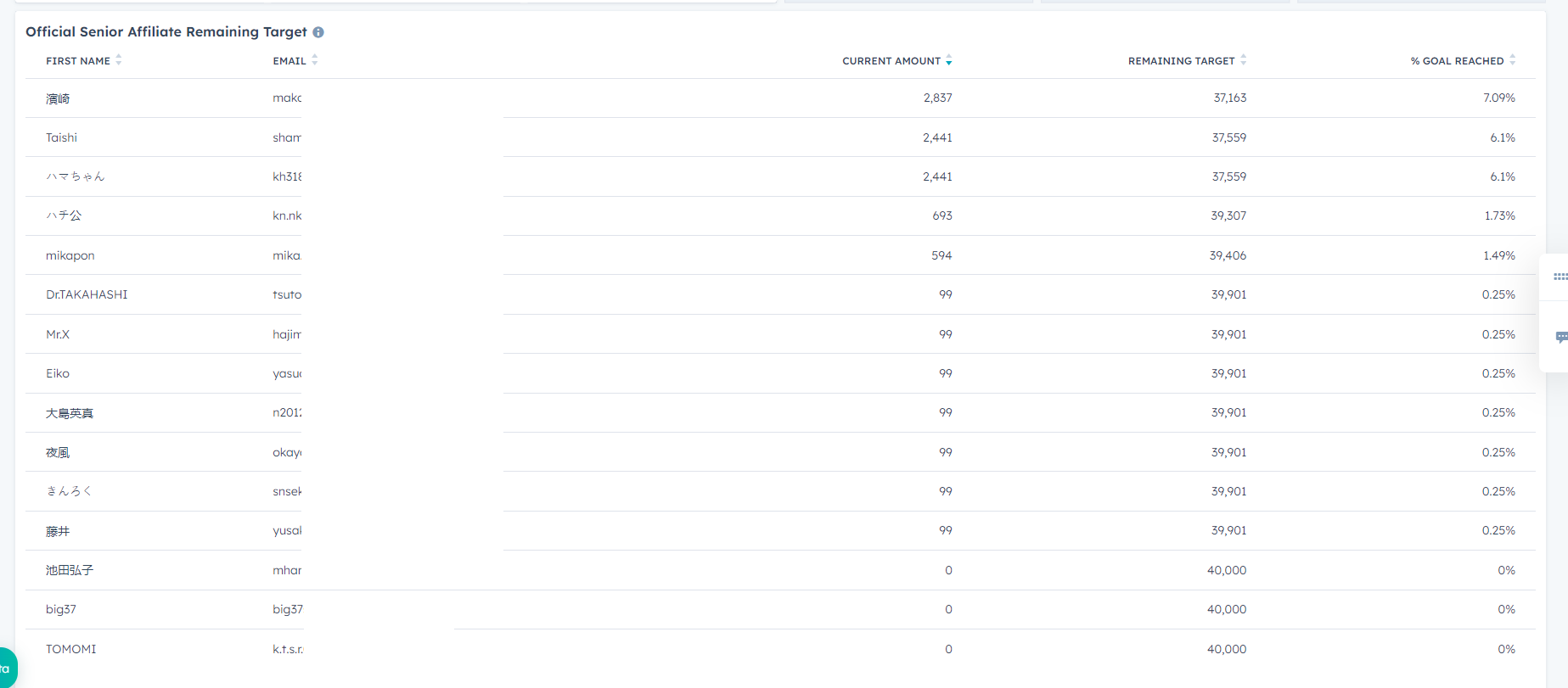Sort by % Goal Reached arrows icon

[x=1513, y=60]
